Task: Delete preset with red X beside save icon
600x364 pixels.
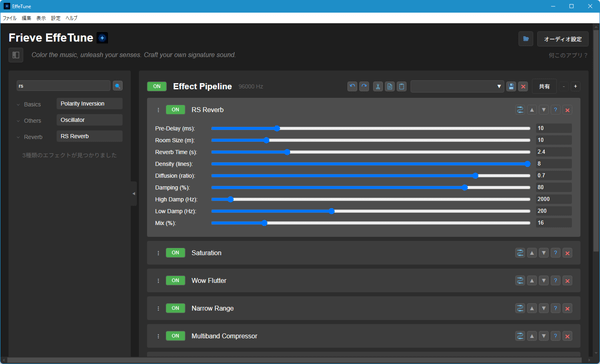Action: 523,87
